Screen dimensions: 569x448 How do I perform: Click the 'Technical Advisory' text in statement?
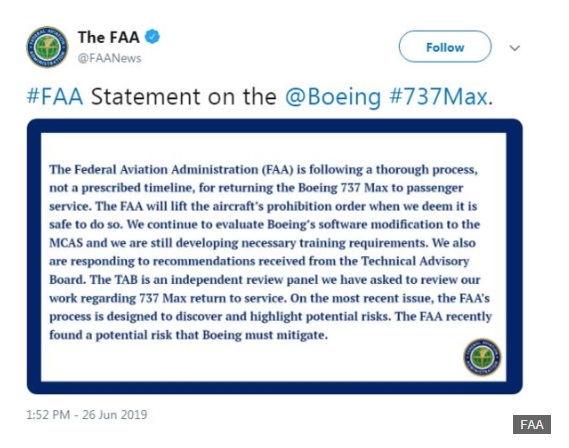[x=415, y=261]
